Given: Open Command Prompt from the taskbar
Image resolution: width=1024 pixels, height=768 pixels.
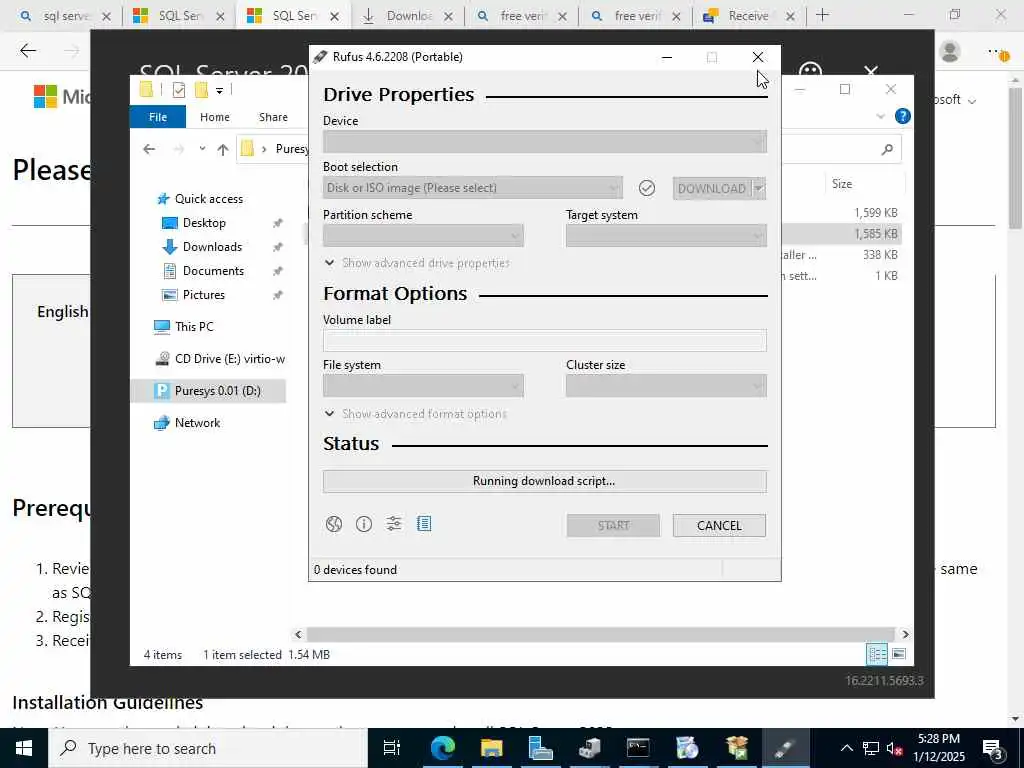Looking at the screenshot, I should (x=638, y=748).
